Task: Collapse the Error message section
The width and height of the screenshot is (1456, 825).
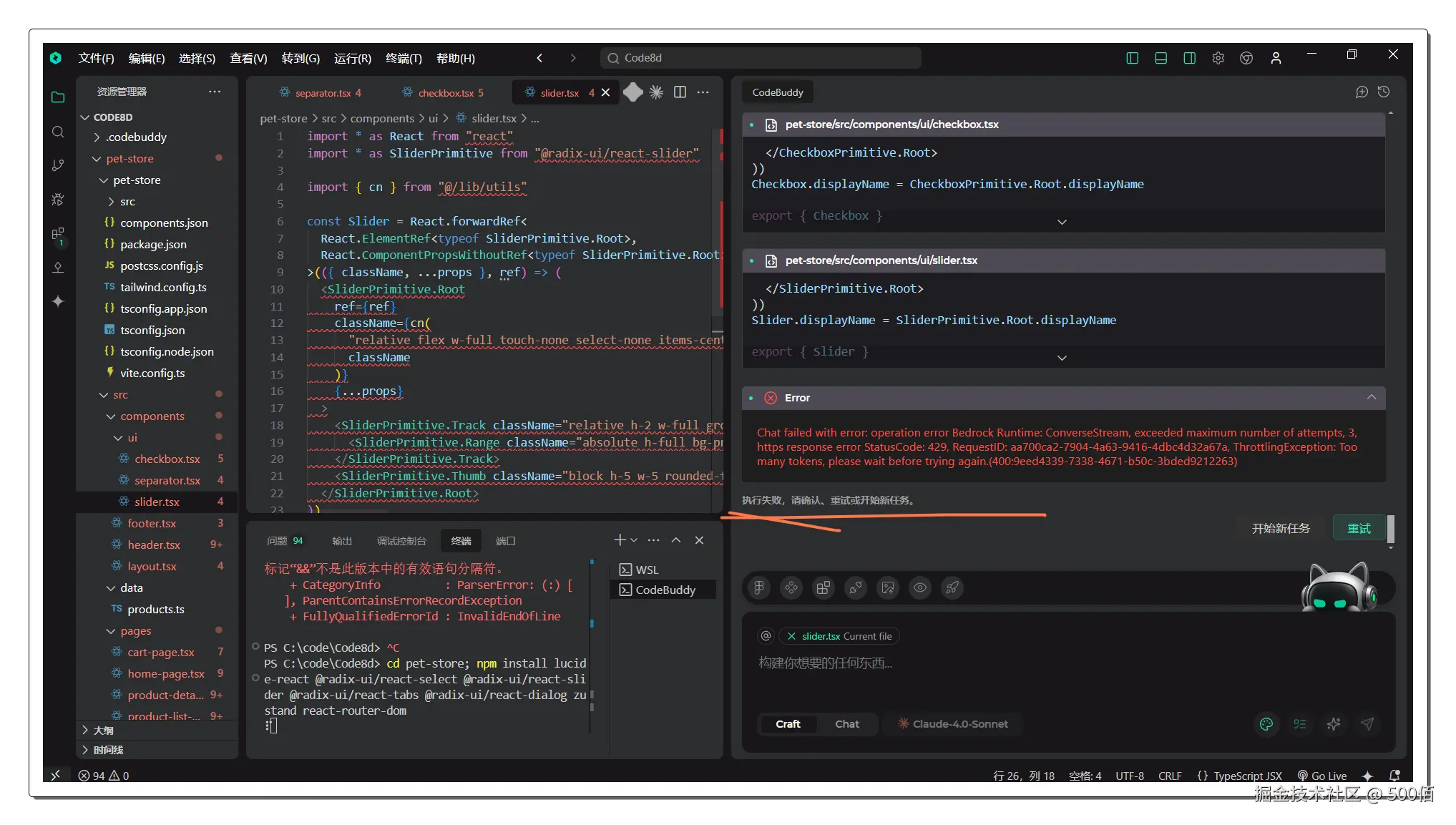Action: [x=1371, y=398]
